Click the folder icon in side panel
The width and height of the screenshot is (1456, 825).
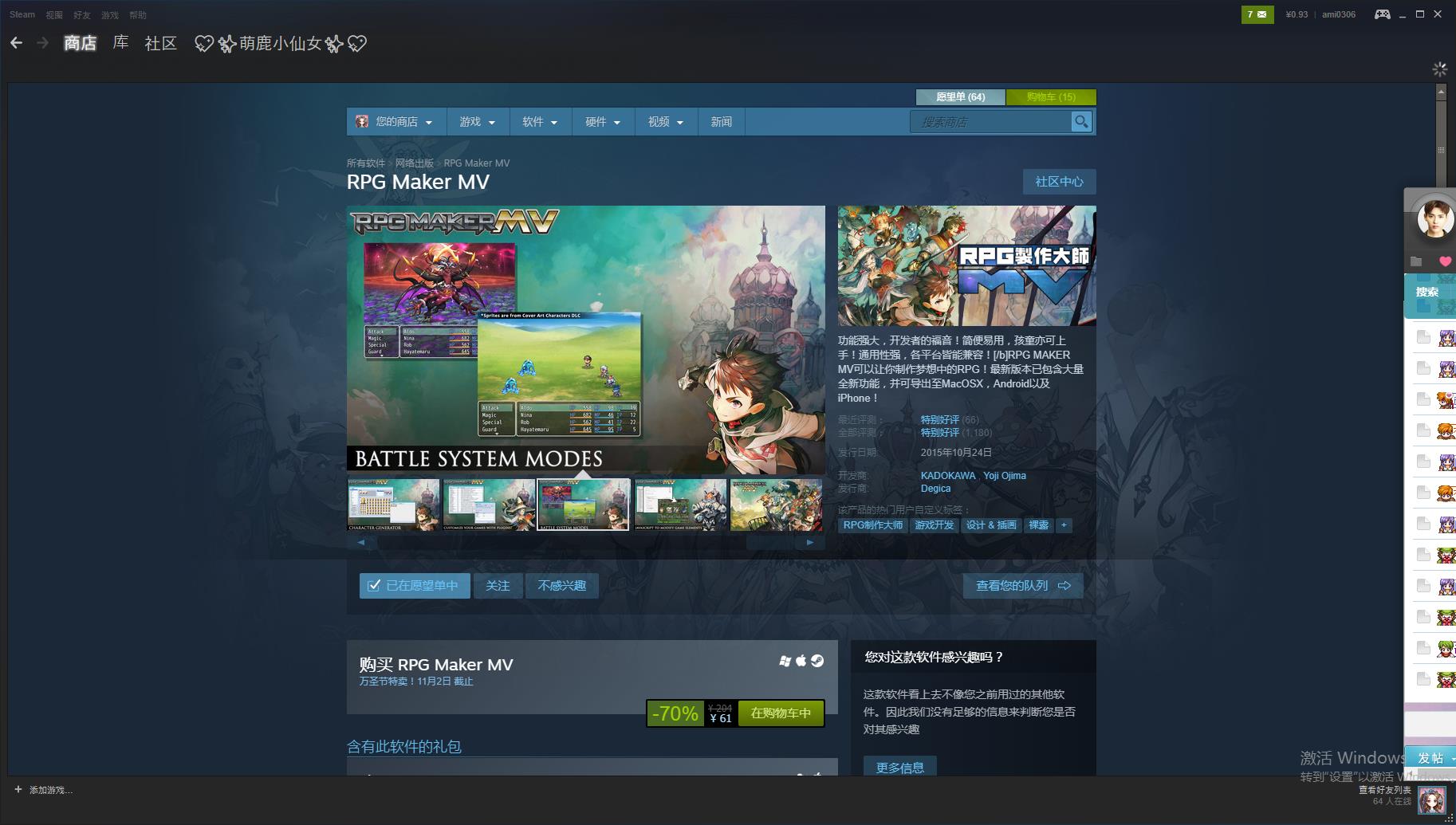pos(1416,261)
